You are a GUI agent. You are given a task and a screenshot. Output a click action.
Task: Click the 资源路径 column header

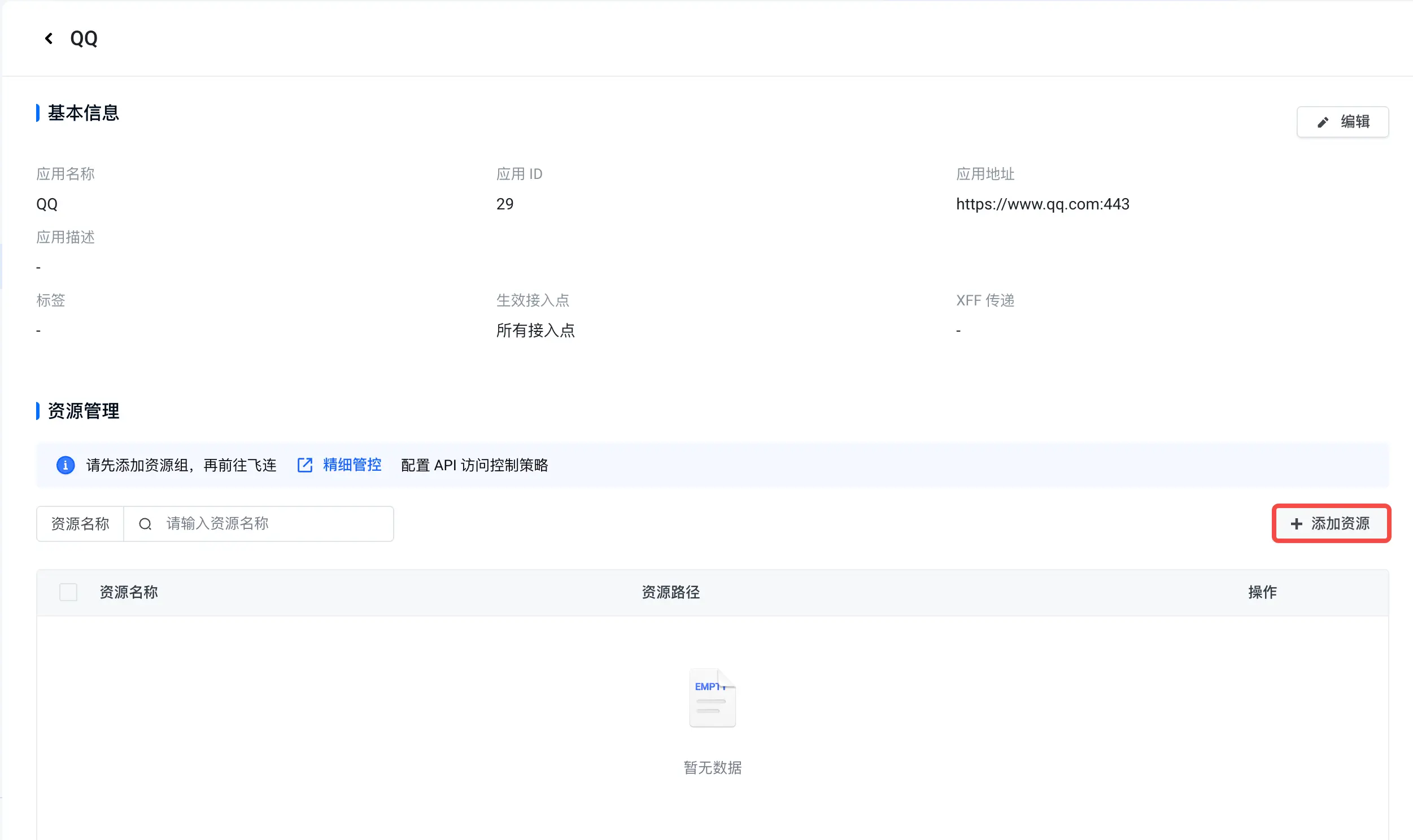click(x=671, y=592)
